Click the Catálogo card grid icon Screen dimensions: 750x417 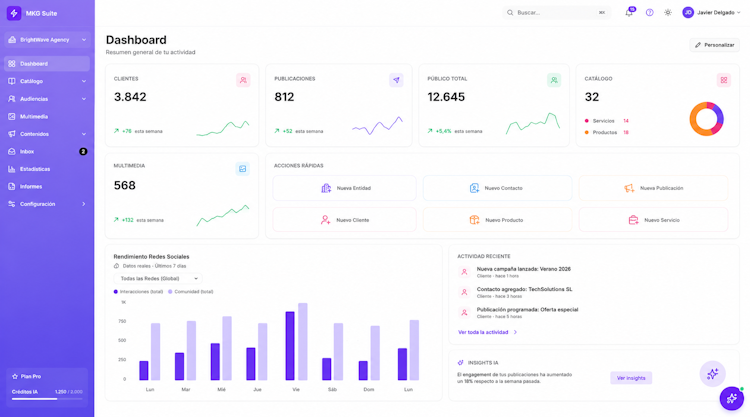pyautogui.click(x=723, y=80)
